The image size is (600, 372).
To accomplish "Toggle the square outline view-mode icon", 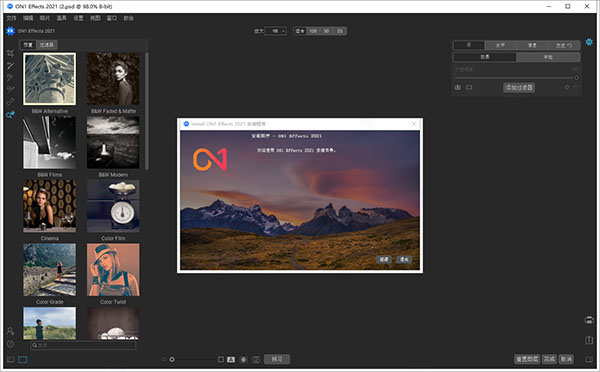I will point(221,359).
